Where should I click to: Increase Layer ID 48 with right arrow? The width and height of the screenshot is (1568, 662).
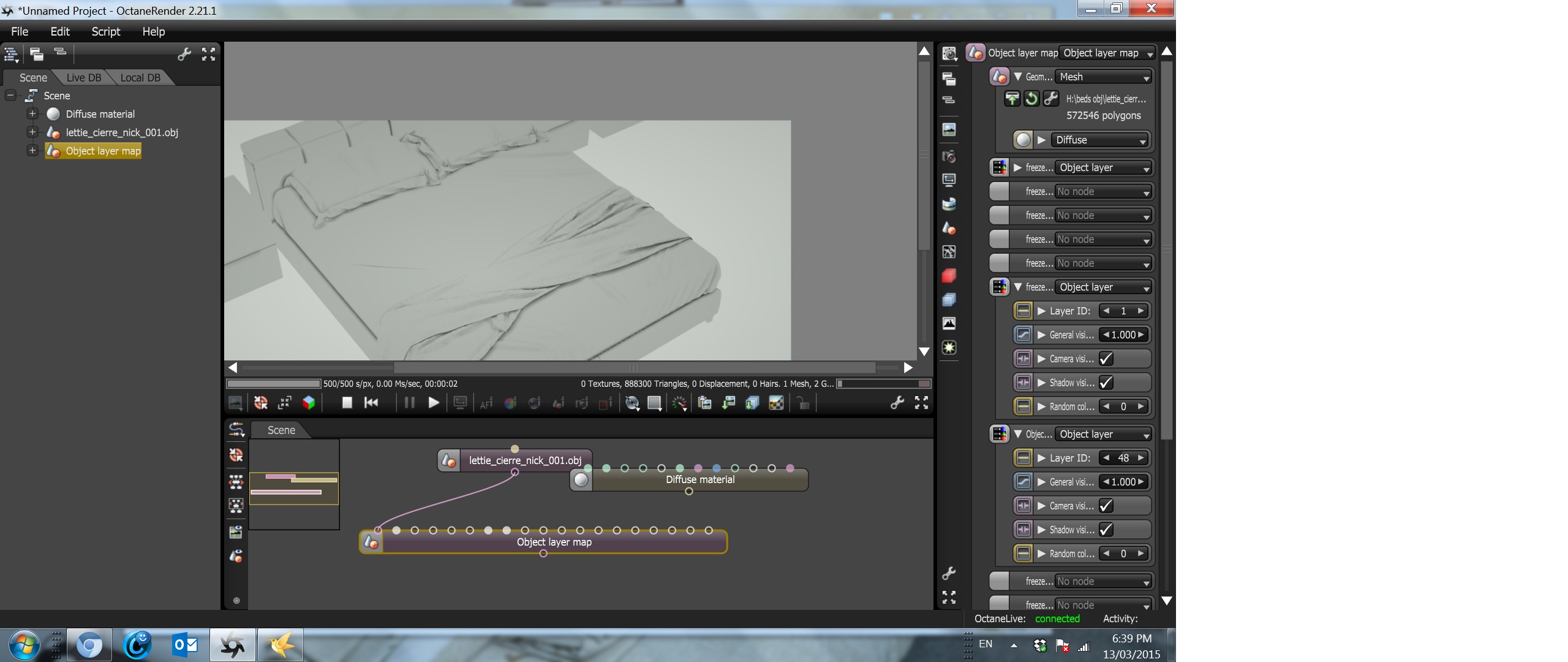click(x=1141, y=458)
